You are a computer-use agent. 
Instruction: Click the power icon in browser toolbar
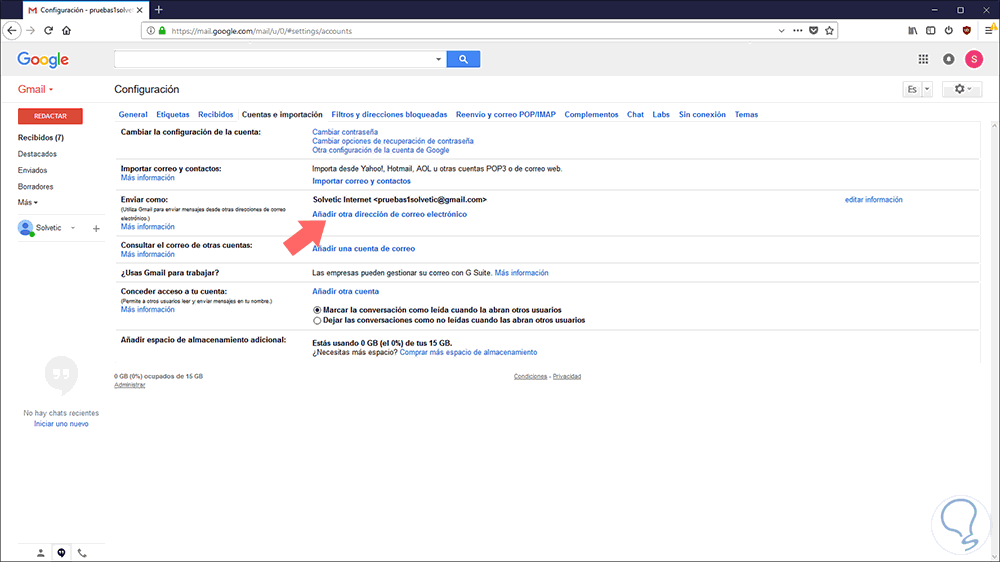[x=948, y=31]
